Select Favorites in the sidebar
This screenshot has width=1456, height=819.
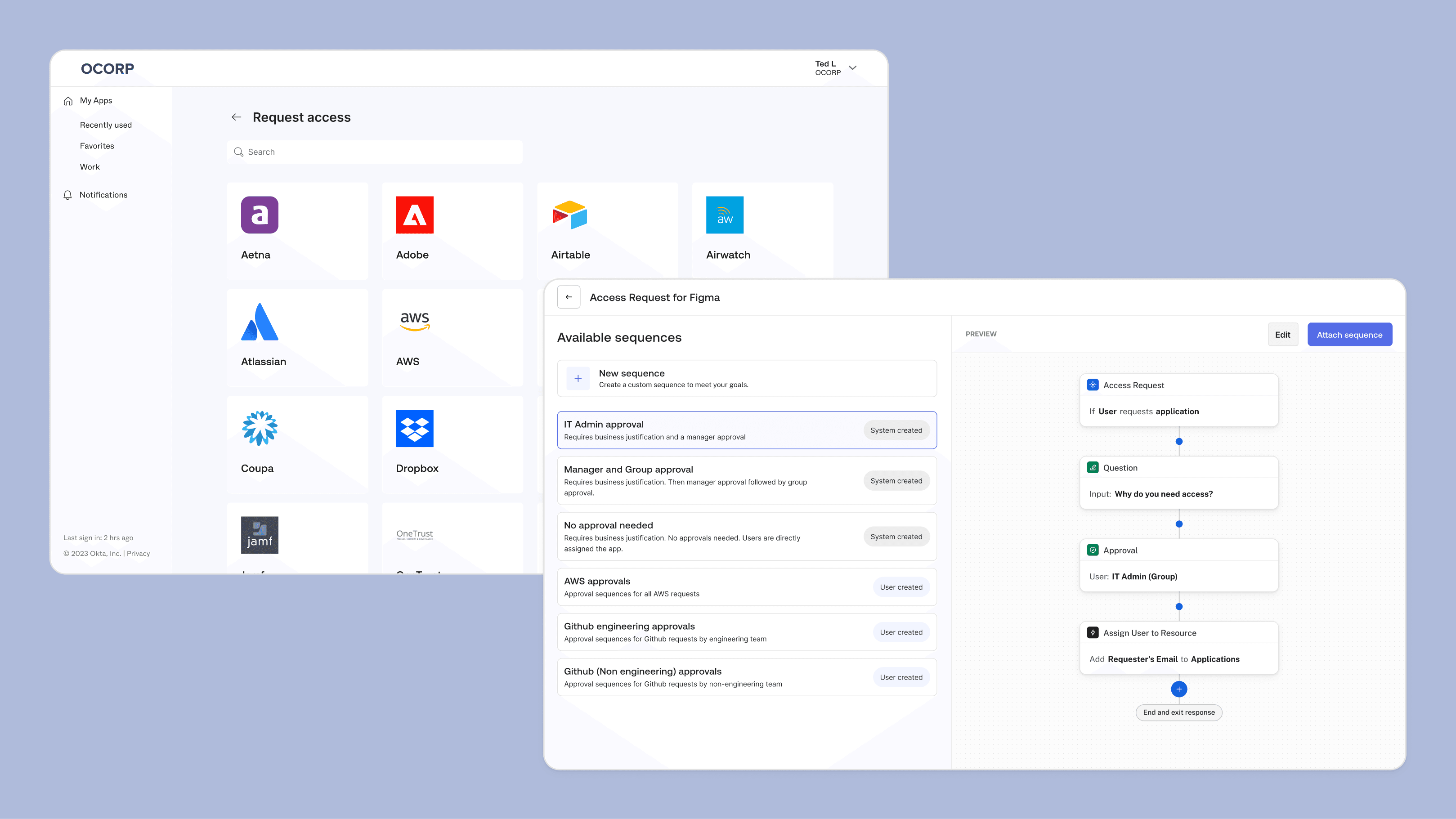pyautogui.click(x=97, y=146)
